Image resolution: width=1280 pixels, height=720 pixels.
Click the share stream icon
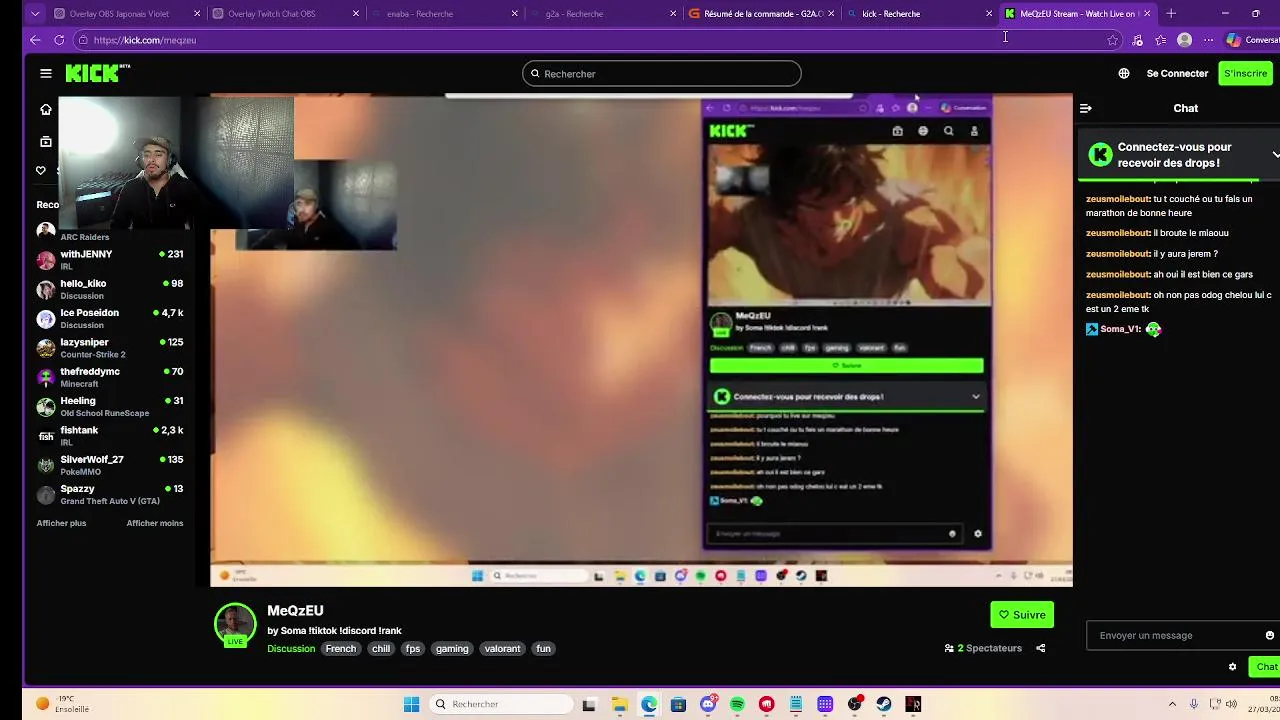pos(1041,648)
